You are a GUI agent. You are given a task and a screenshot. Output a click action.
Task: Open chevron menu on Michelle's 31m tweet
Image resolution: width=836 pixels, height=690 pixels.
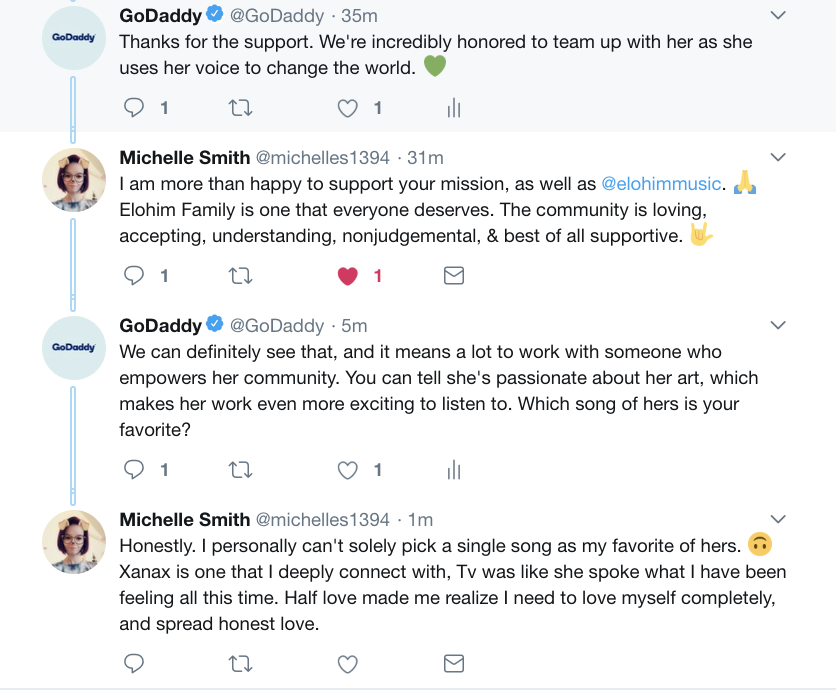click(778, 158)
